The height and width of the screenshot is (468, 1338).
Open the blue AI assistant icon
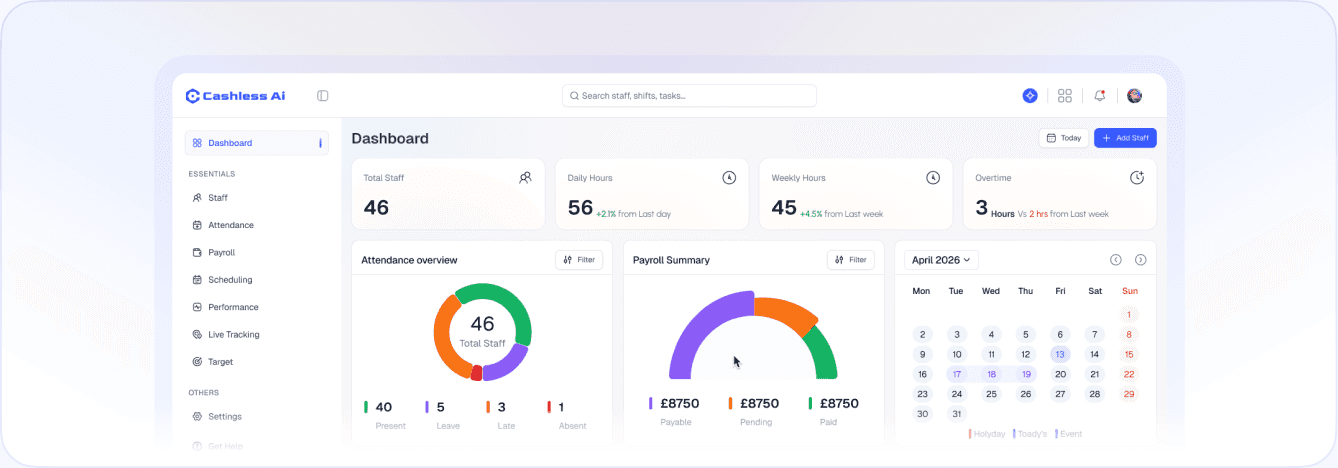click(1030, 96)
